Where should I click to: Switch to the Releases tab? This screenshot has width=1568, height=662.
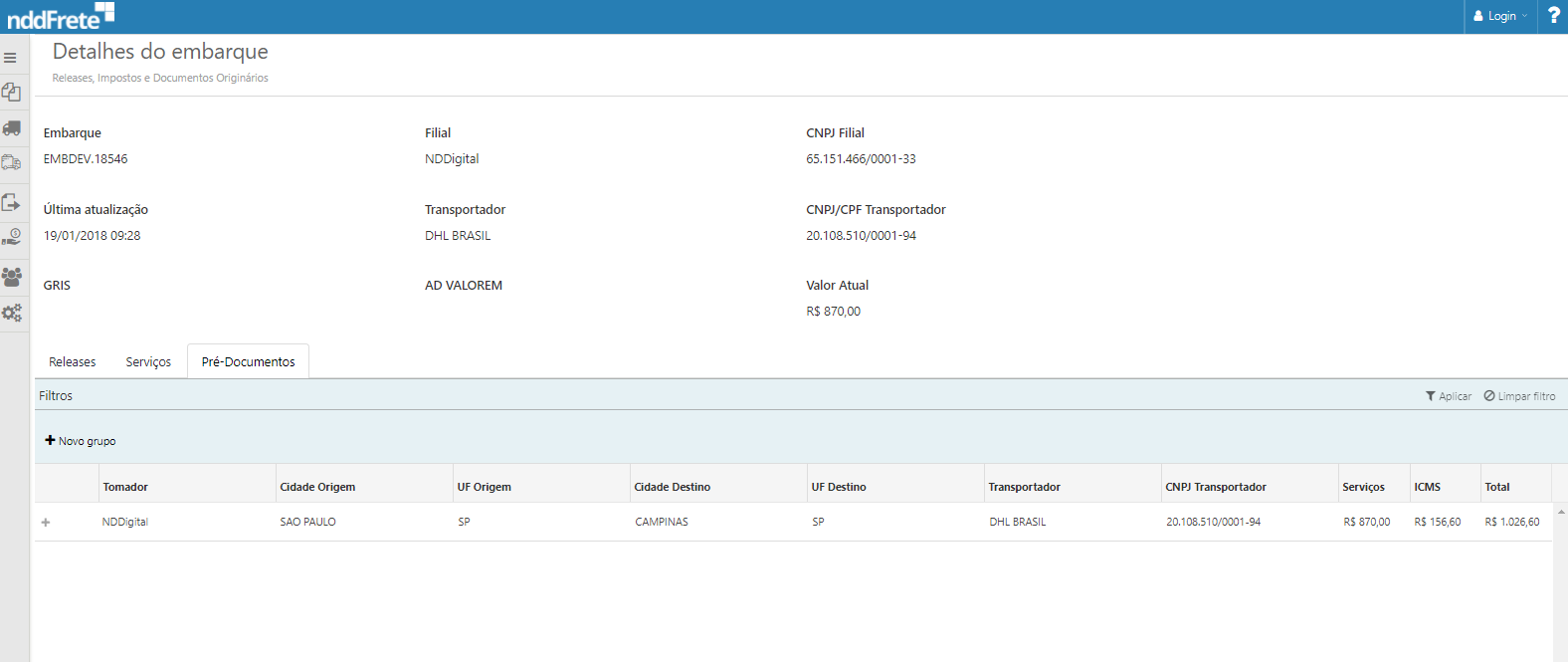(73, 362)
